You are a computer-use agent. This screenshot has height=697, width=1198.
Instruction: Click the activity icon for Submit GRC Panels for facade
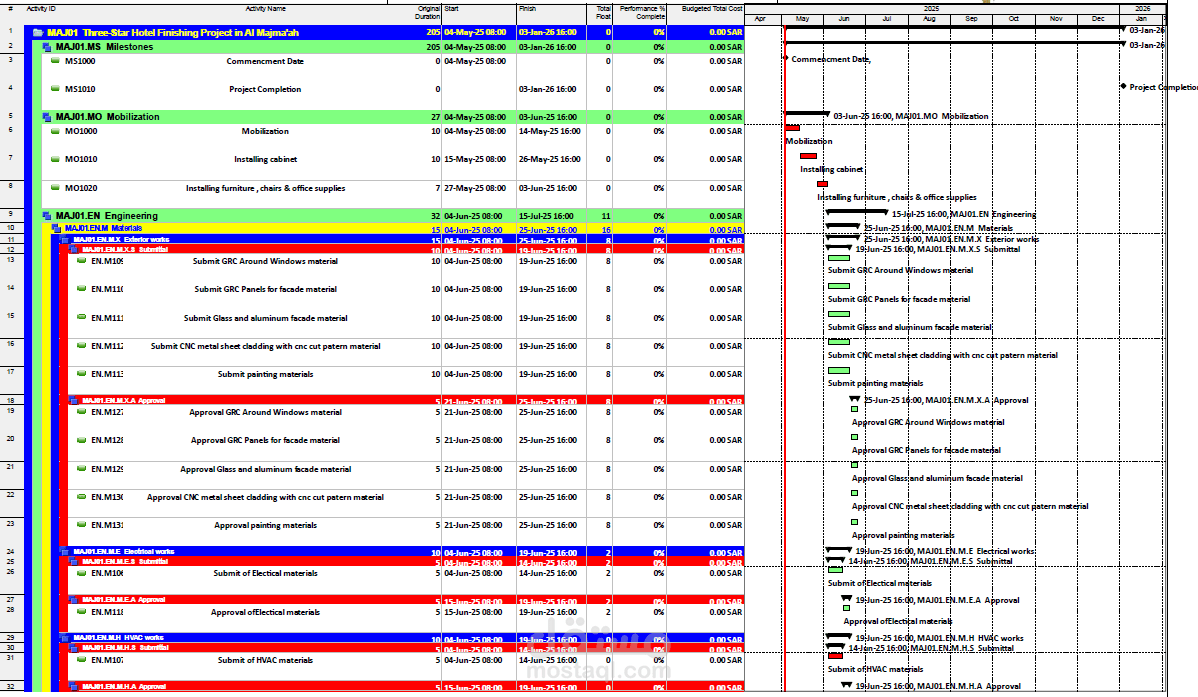click(x=82, y=289)
